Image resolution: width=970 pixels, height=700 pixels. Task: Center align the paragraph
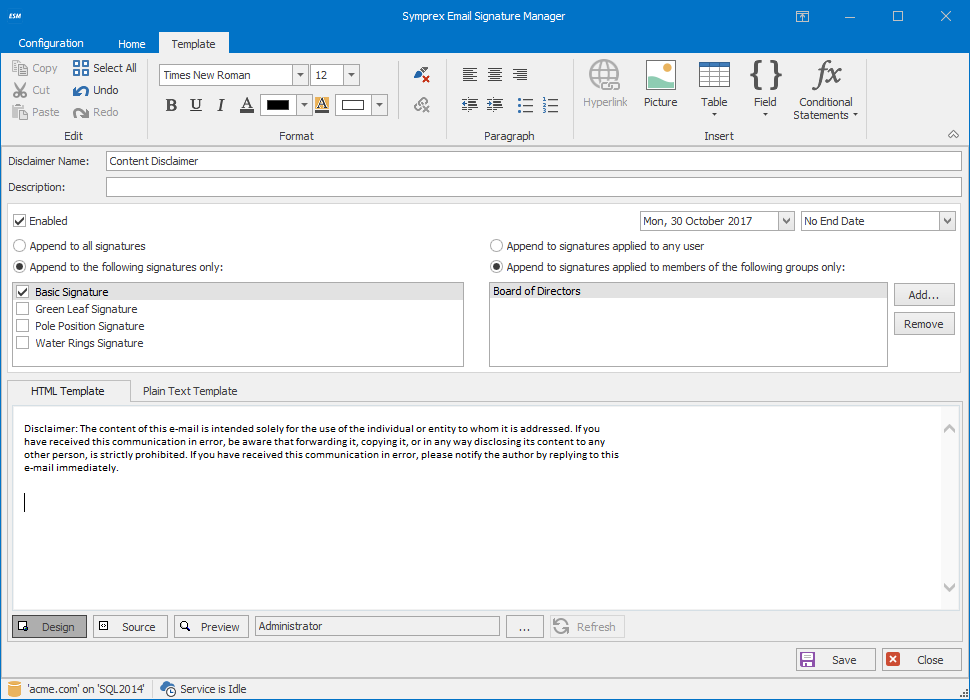coord(495,75)
